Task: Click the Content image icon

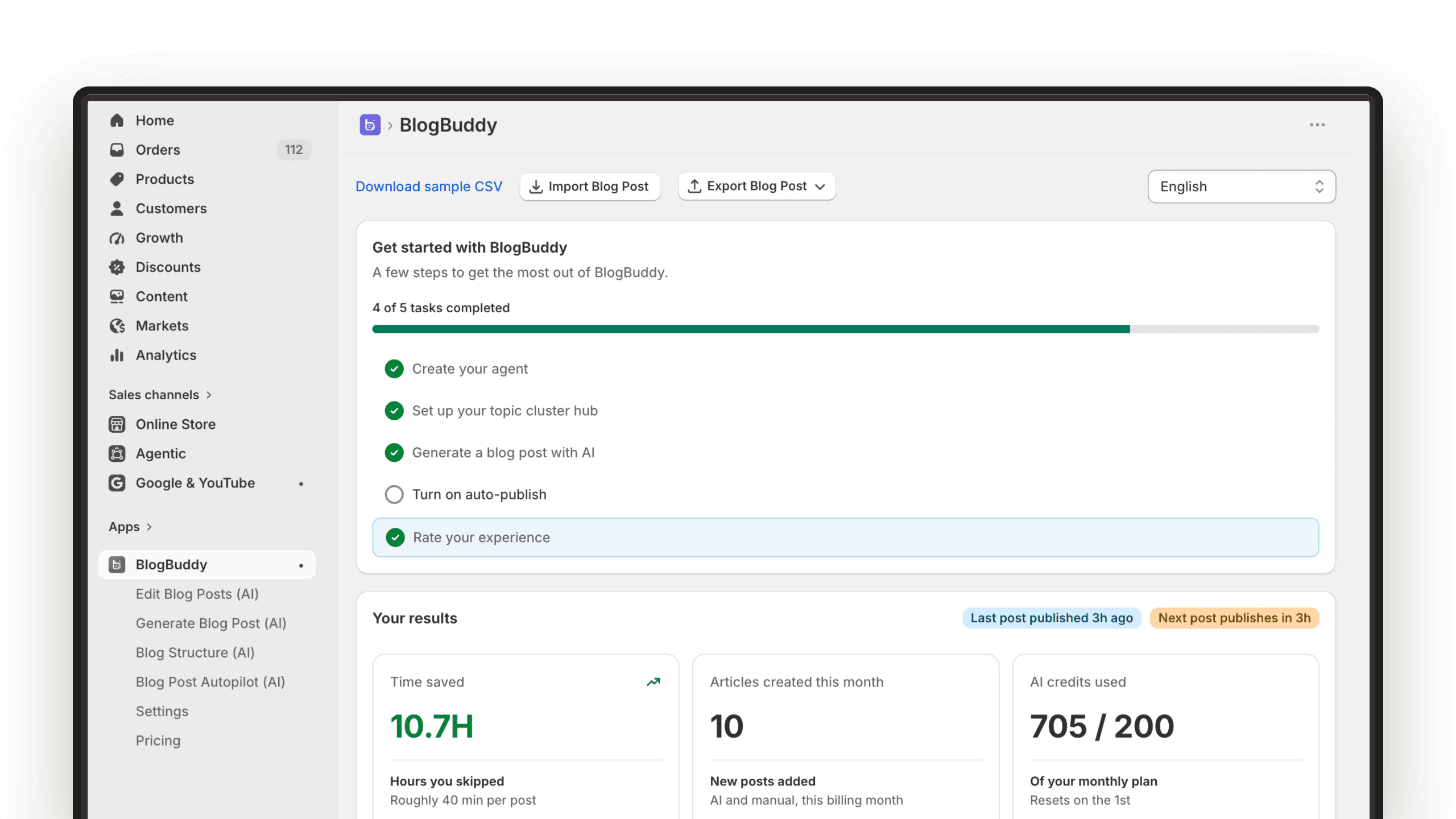Action: click(x=117, y=296)
